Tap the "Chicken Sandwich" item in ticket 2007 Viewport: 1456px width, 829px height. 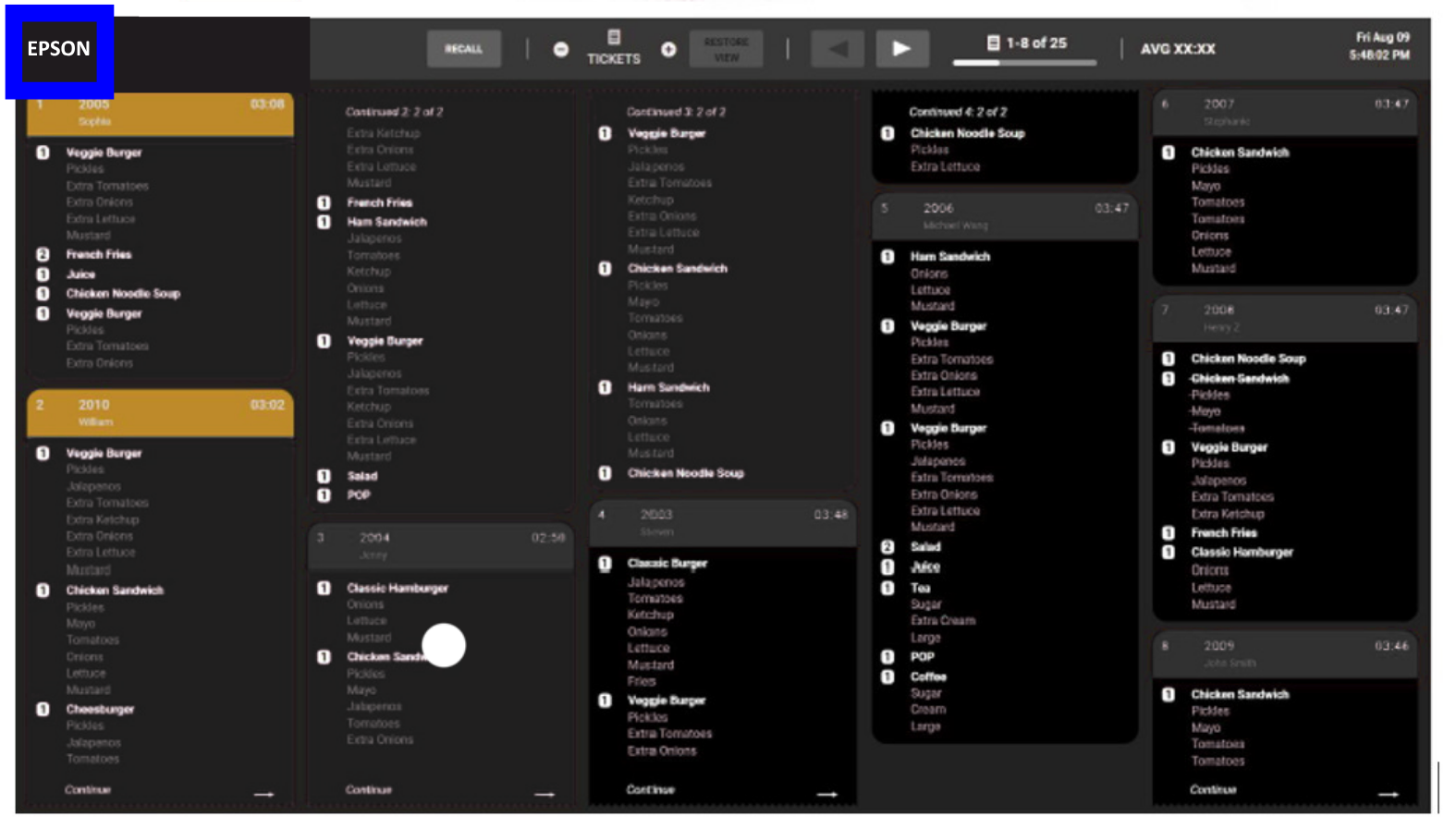1240,152
